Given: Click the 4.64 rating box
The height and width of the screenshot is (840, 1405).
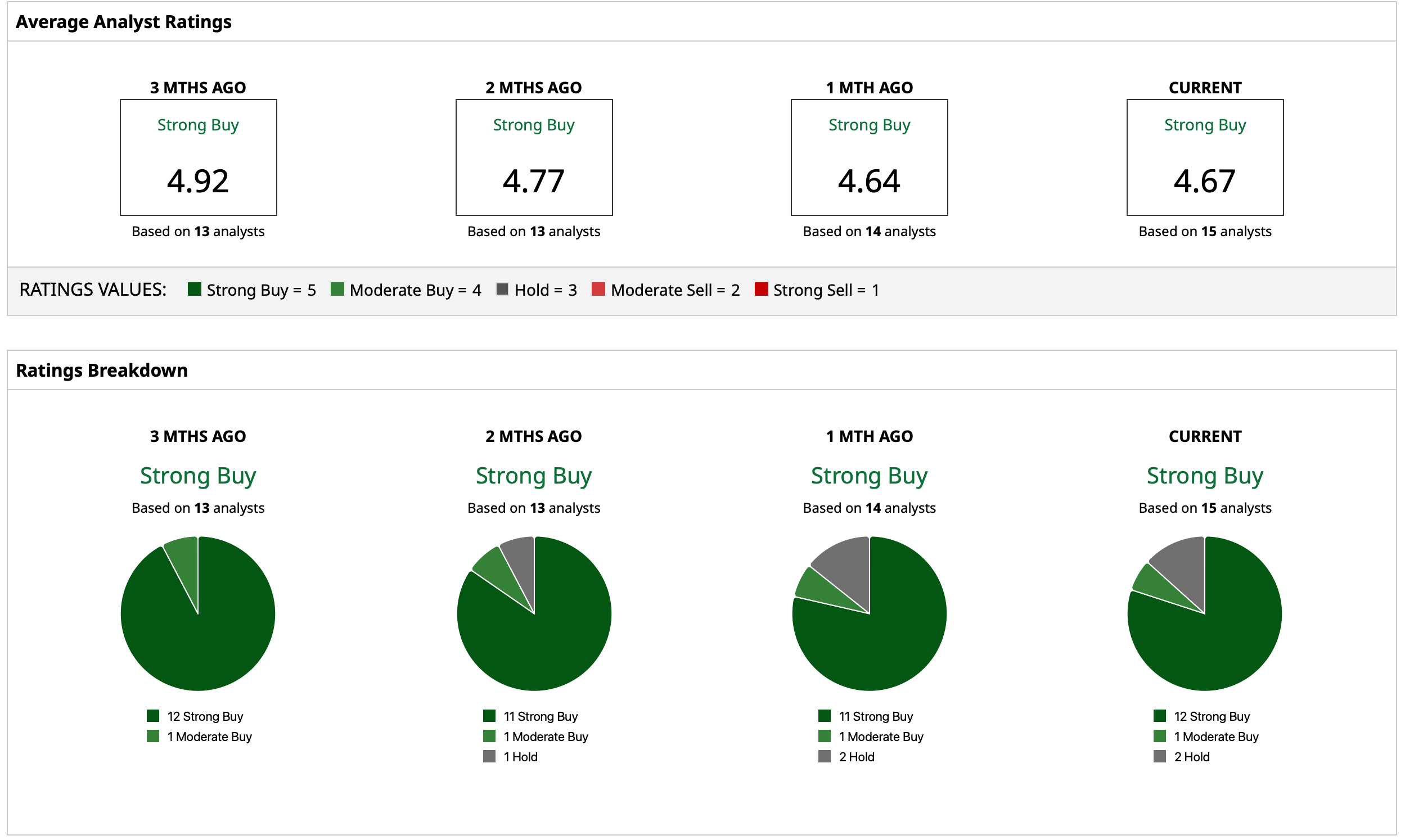Looking at the screenshot, I should coord(870,157).
